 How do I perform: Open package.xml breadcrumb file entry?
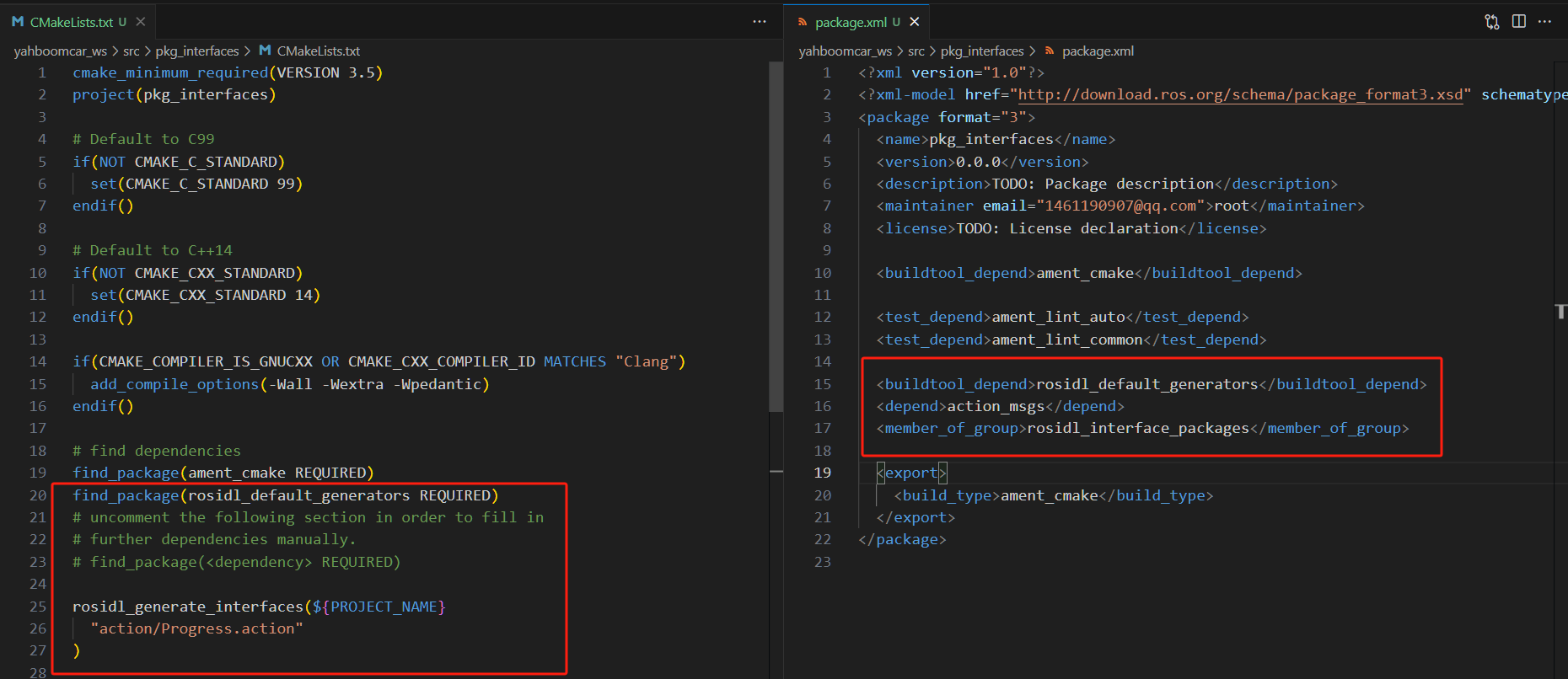(1089, 51)
